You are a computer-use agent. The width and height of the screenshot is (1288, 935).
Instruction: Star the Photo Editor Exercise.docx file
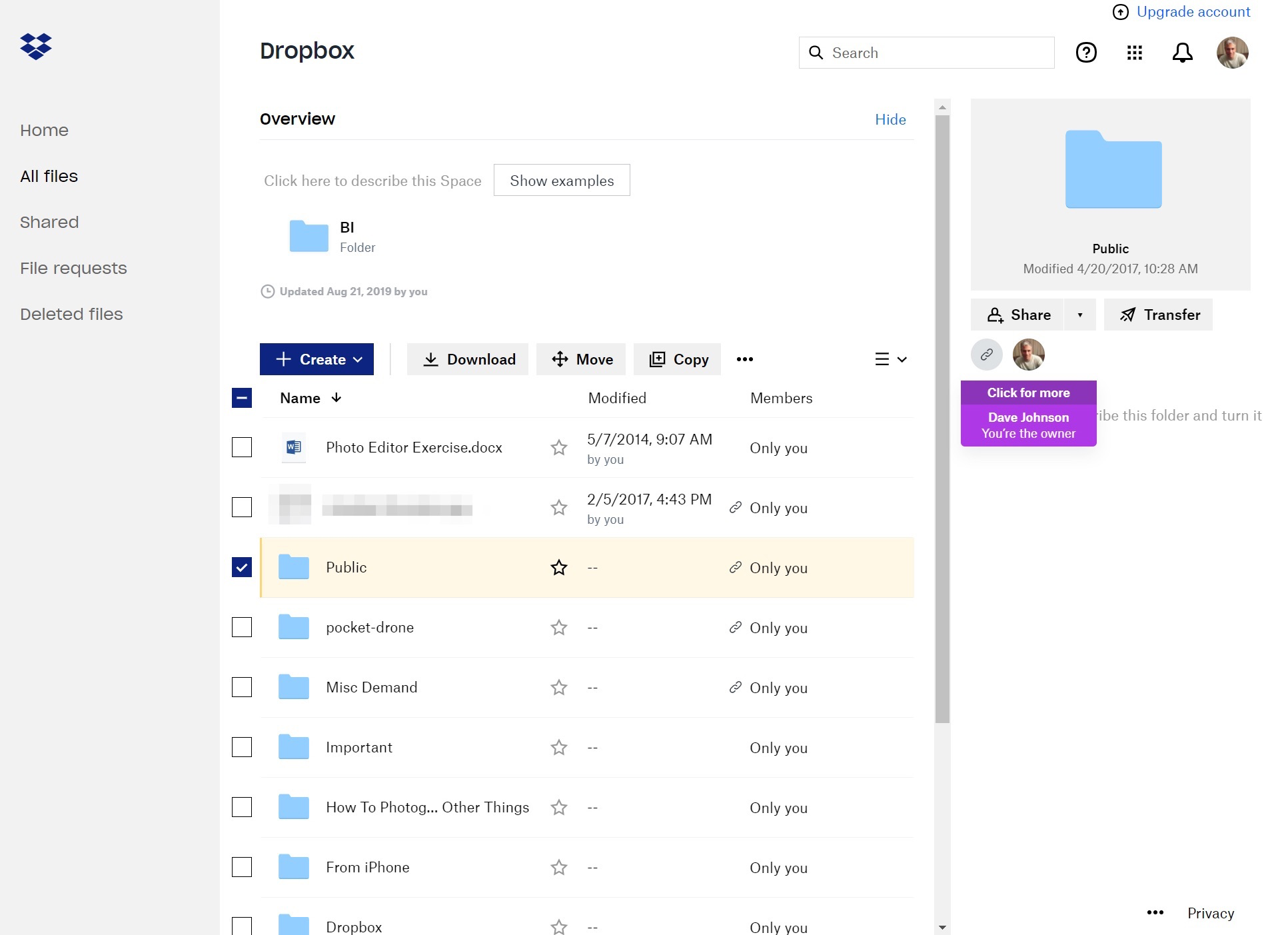pyautogui.click(x=558, y=447)
